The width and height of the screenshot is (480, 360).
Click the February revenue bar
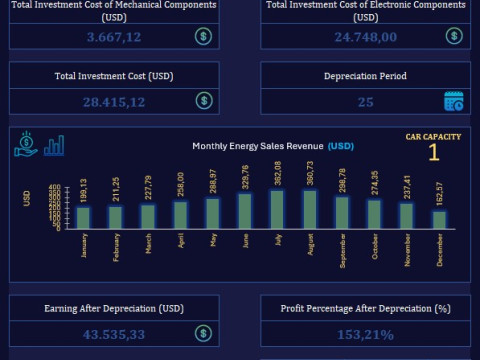point(116,217)
